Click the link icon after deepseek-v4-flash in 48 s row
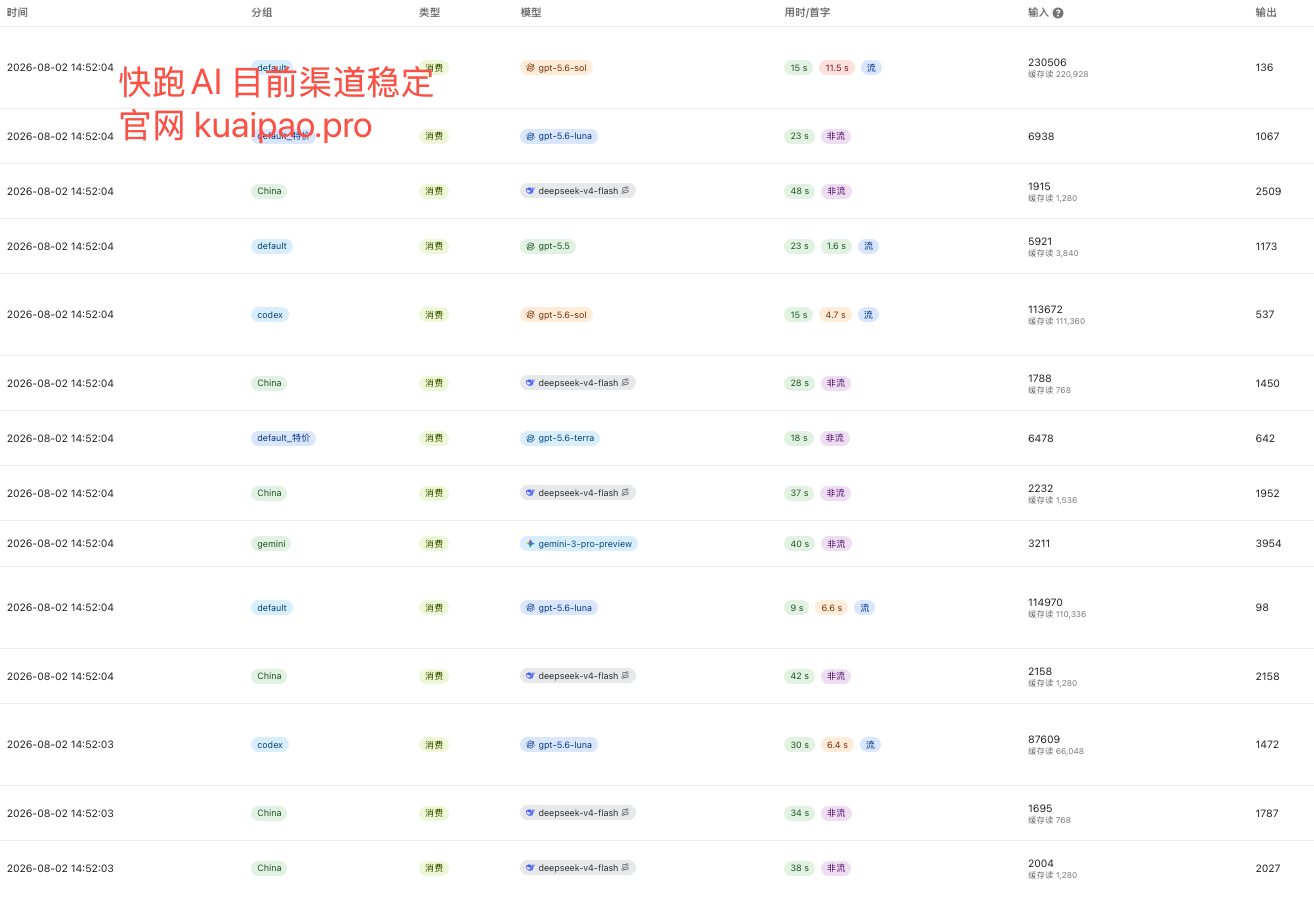The image size is (1314, 908). pyautogui.click(x=626, y=190)
